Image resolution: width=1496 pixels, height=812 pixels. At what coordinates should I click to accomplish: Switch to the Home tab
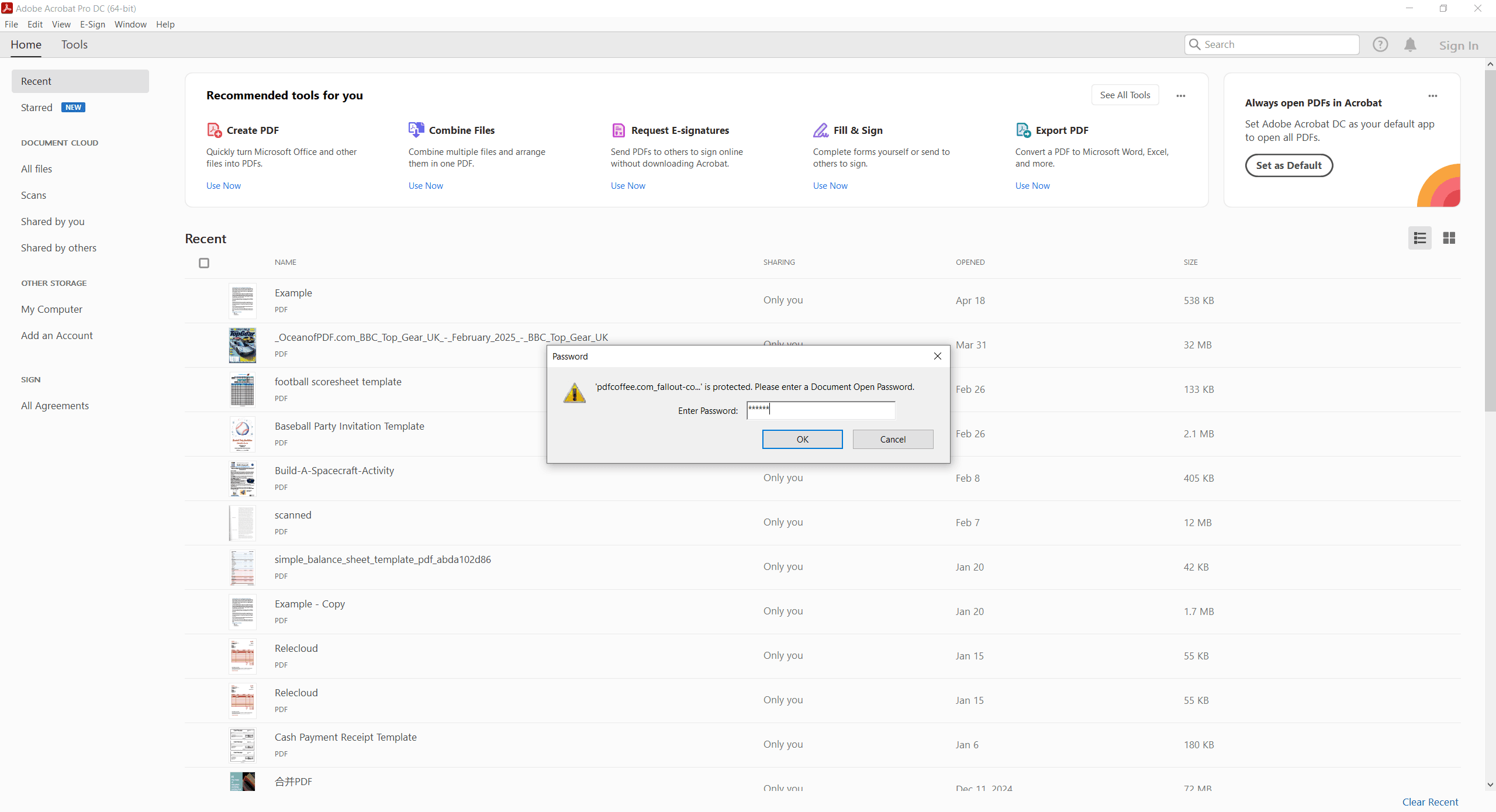[x=26, y=44]
